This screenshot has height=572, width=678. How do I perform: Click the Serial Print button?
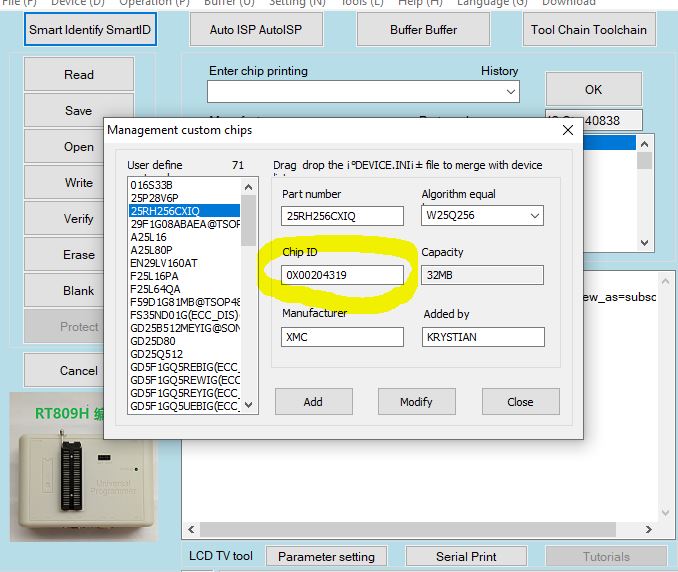point(466,556)
